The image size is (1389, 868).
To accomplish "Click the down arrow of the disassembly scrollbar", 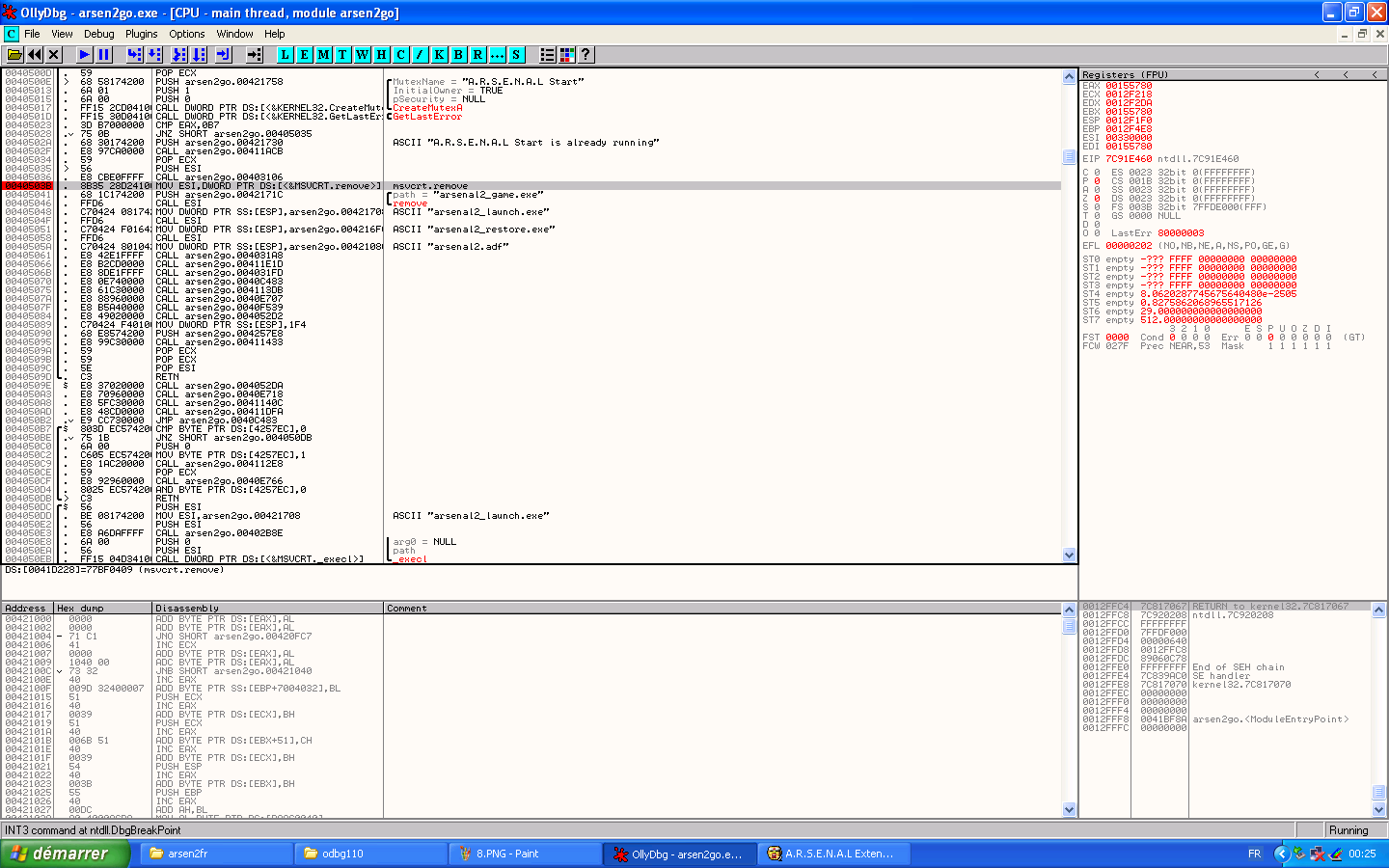I will point(1069,555).
